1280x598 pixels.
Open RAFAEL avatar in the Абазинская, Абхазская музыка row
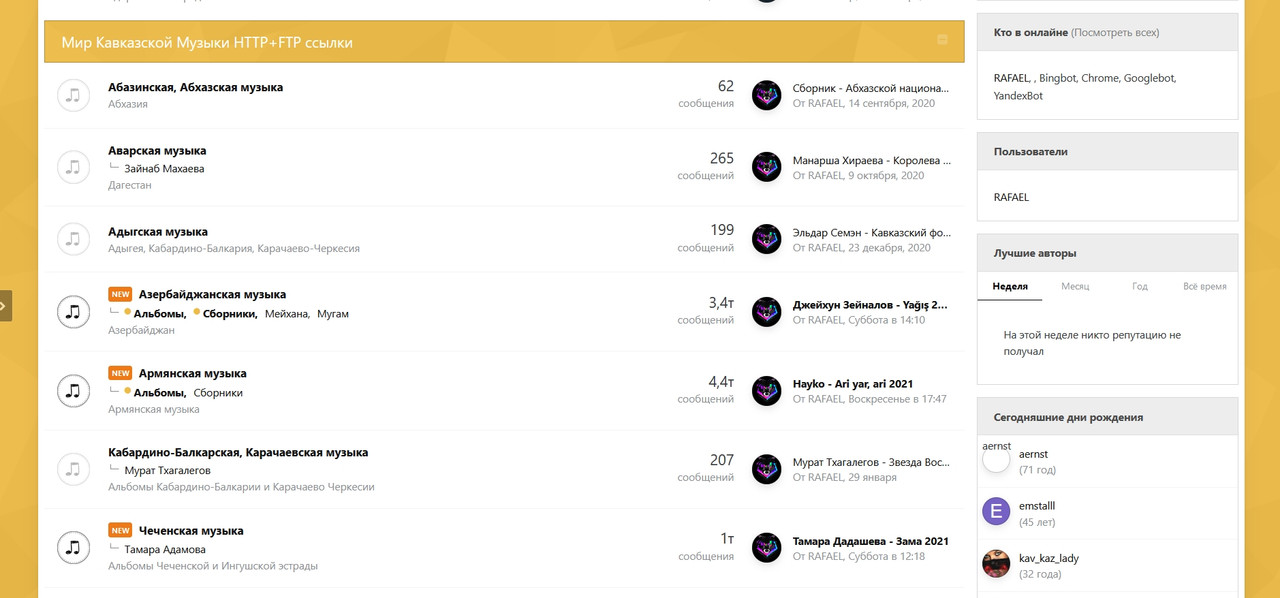(x=766, y=95)
